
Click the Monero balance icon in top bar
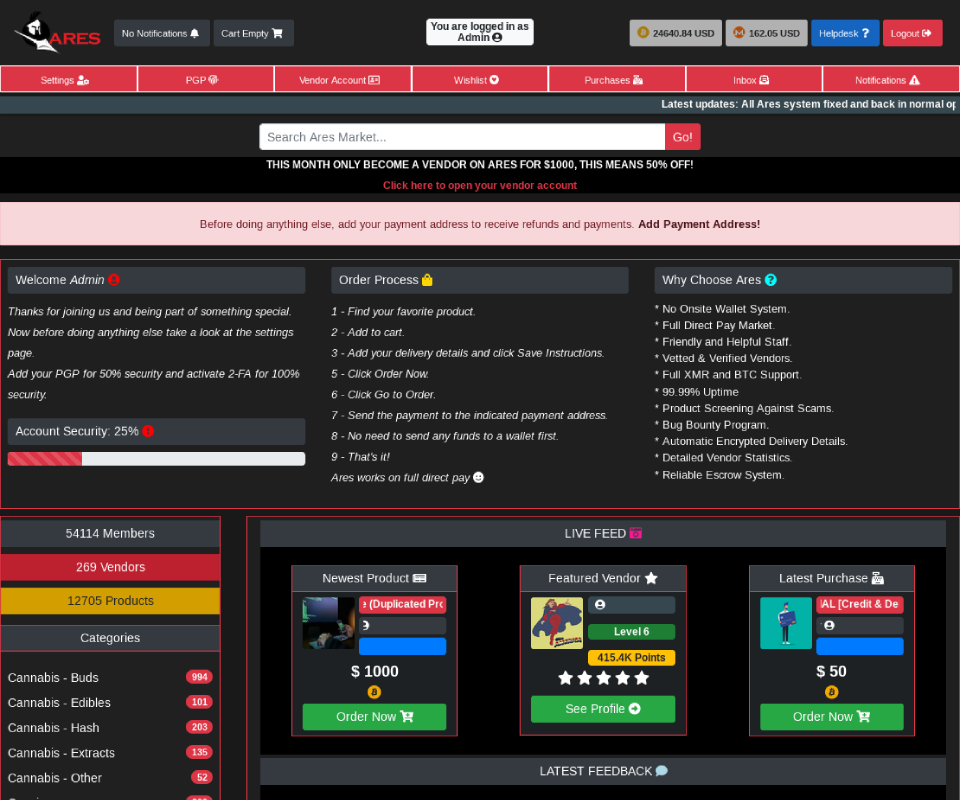tap(737, 33)
